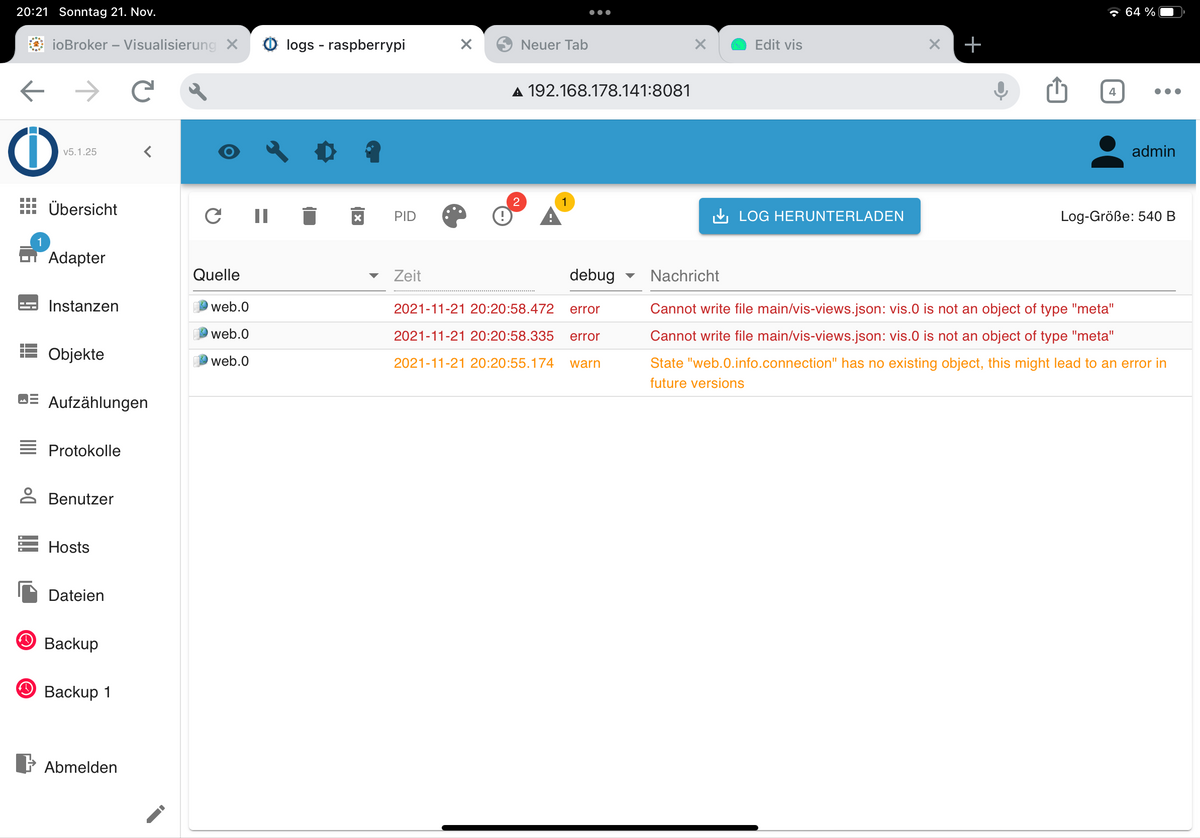Click warning triangle icon with badge 1
Image resolution: width=1200 pixels, height=838 pixels.
click(551, 216)
